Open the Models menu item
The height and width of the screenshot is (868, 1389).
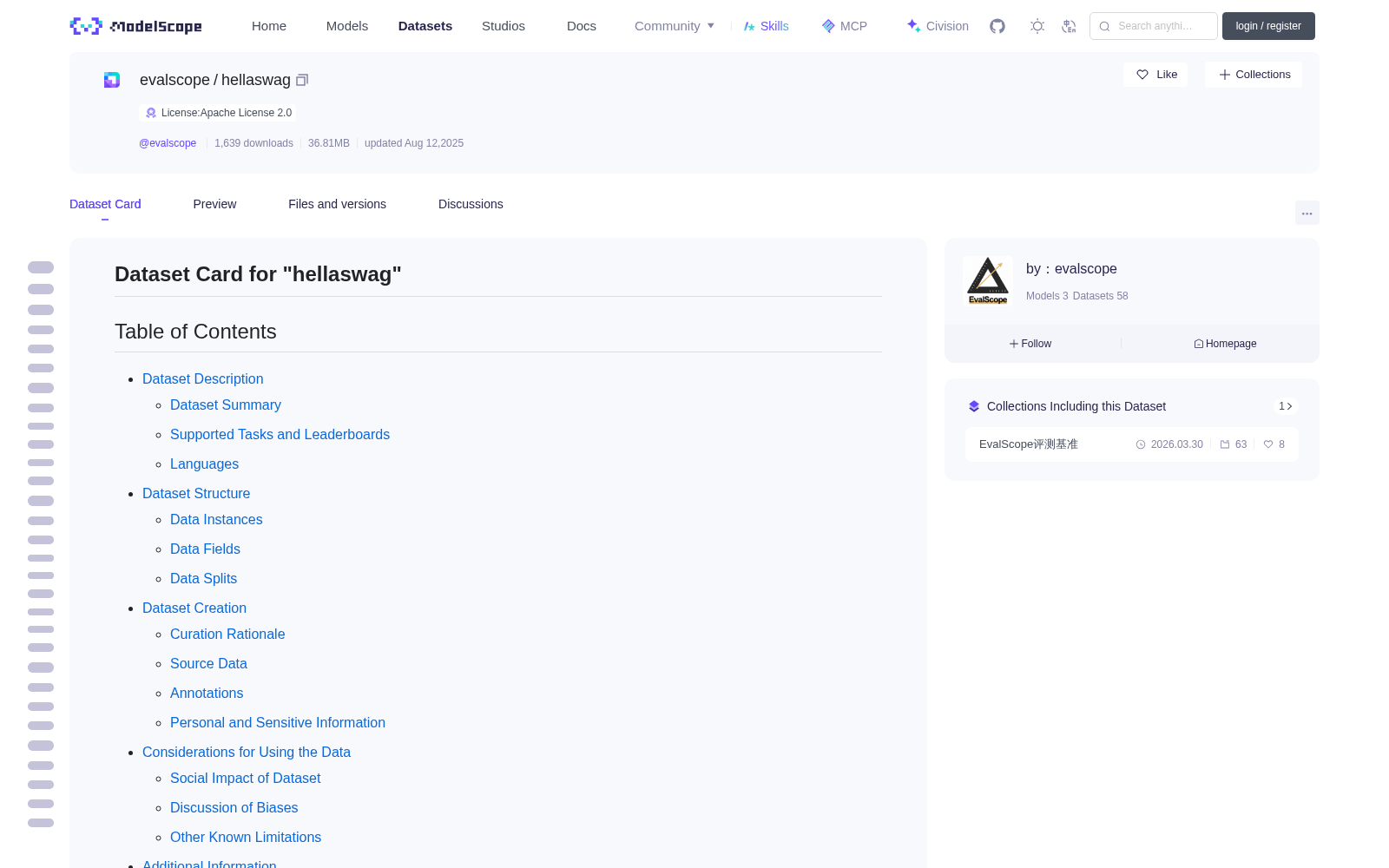click(x=347, y=26)
